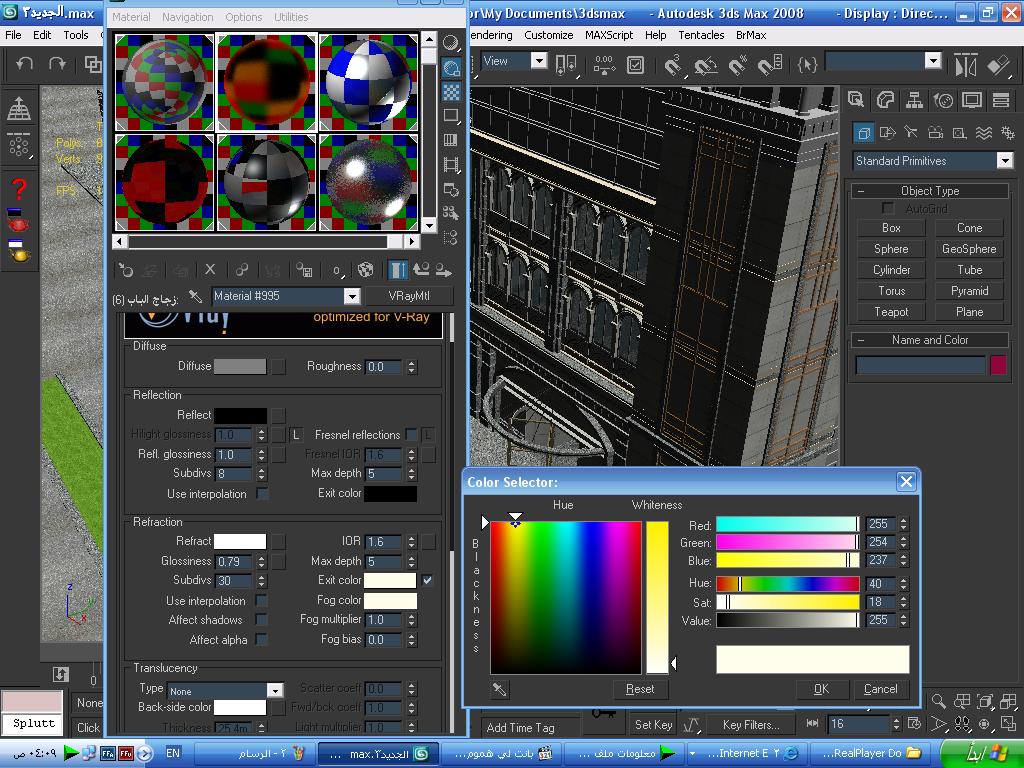Open the Standard Primitives dropdown
The height and width of the screenshot is (768, 1024).
[x=1005, y=161]
